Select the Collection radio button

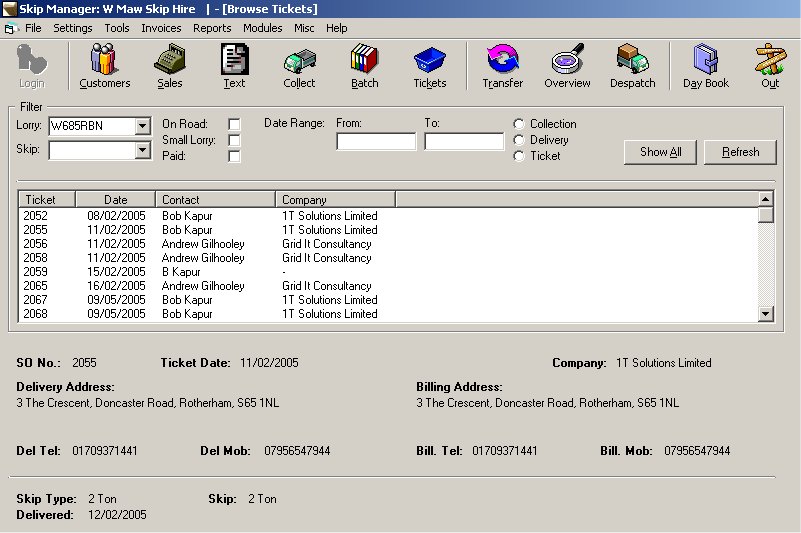pyautogui.click(x=519, y=124)
